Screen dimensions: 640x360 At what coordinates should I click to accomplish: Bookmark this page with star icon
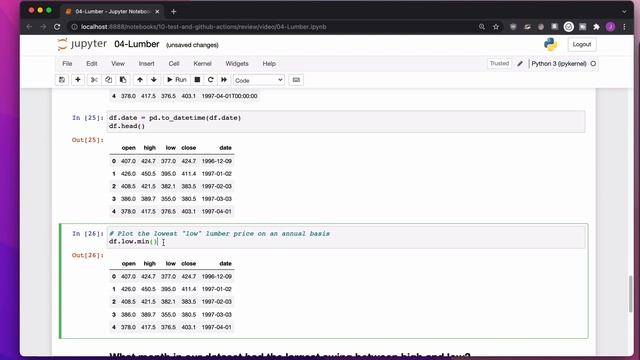click(496, 27)
